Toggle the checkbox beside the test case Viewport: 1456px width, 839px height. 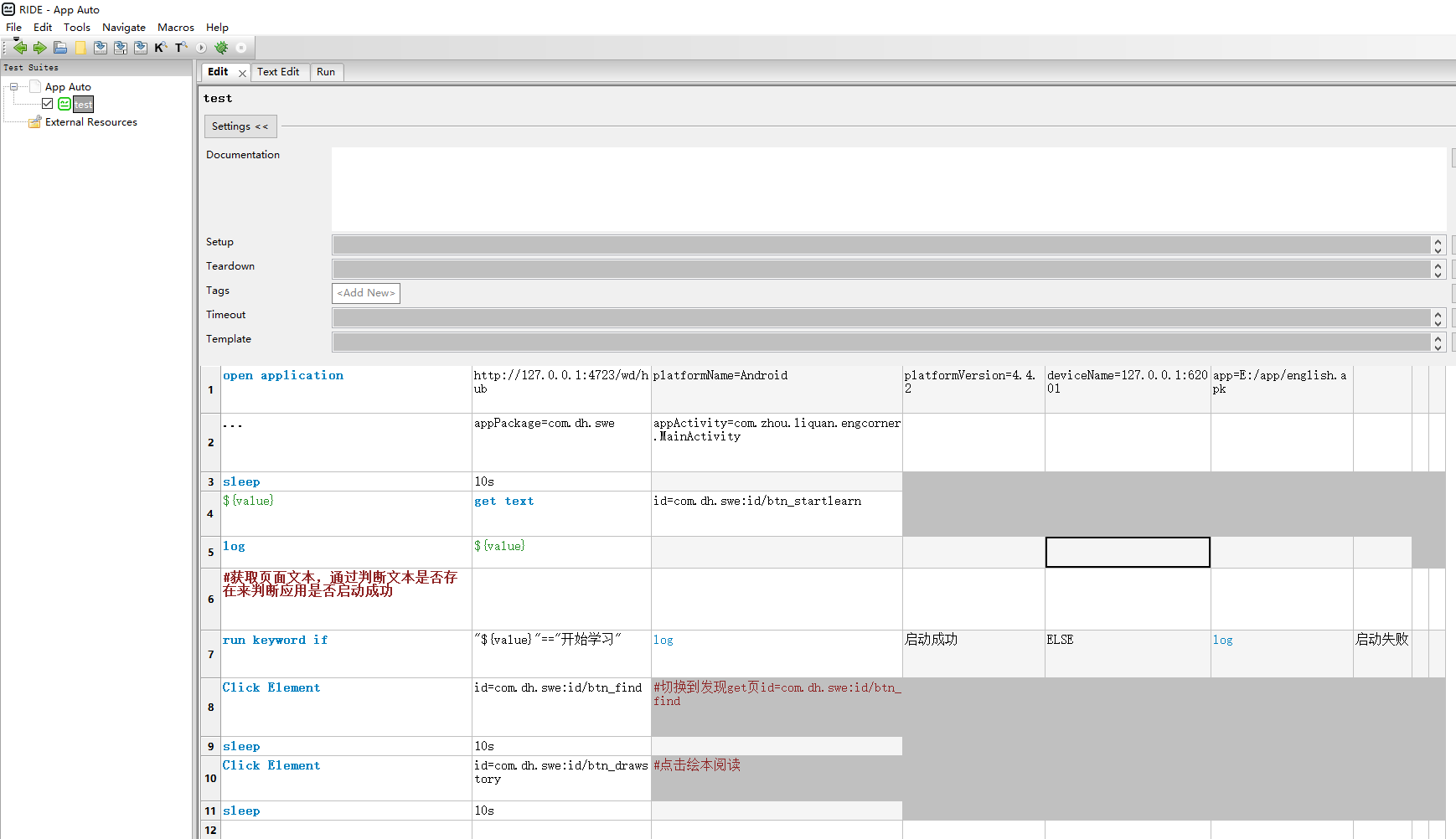[x=48, y=104]
